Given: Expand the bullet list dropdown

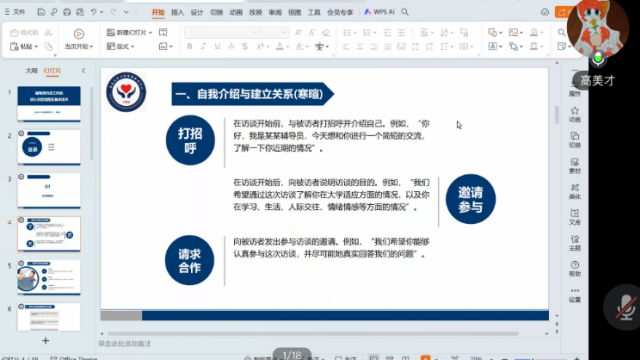Looking at the screenshot, I should (355, 33).
